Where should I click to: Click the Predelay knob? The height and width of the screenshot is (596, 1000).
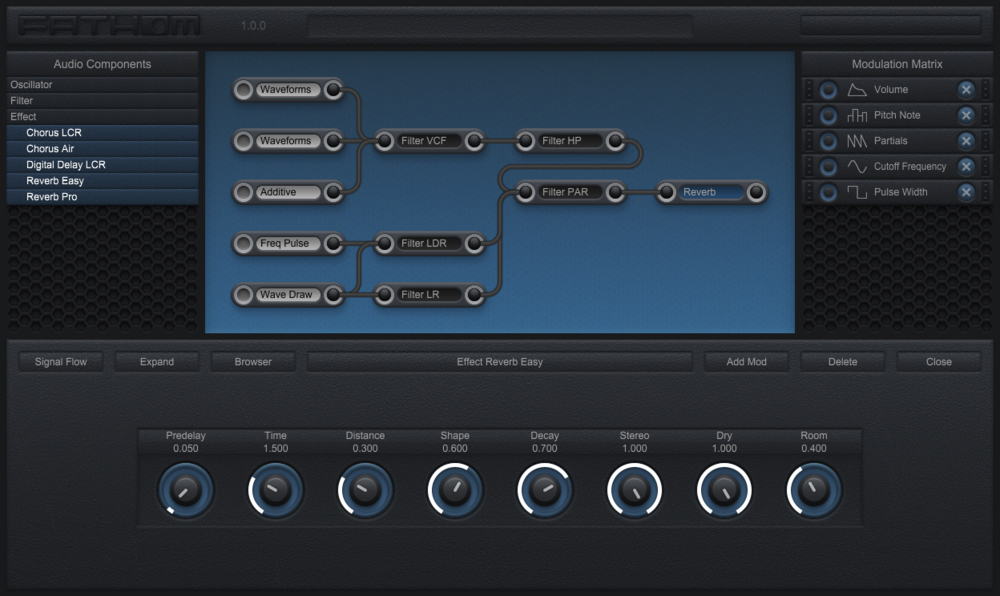(x=186, y=490)
